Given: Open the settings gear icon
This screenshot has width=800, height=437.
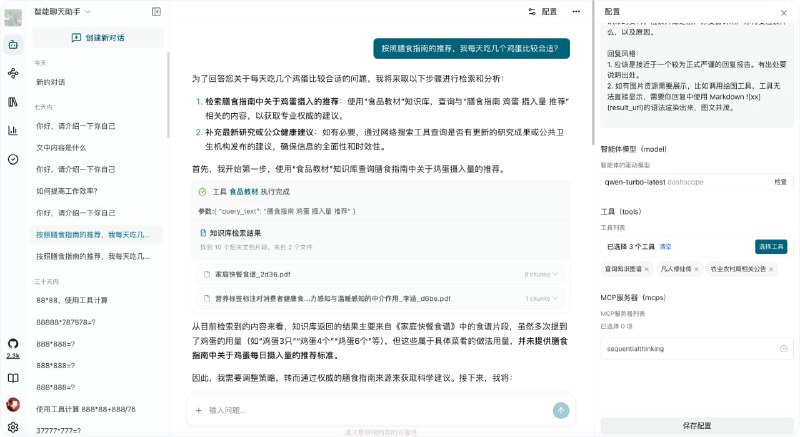Looking at the screenshot, I should point(13,427).
